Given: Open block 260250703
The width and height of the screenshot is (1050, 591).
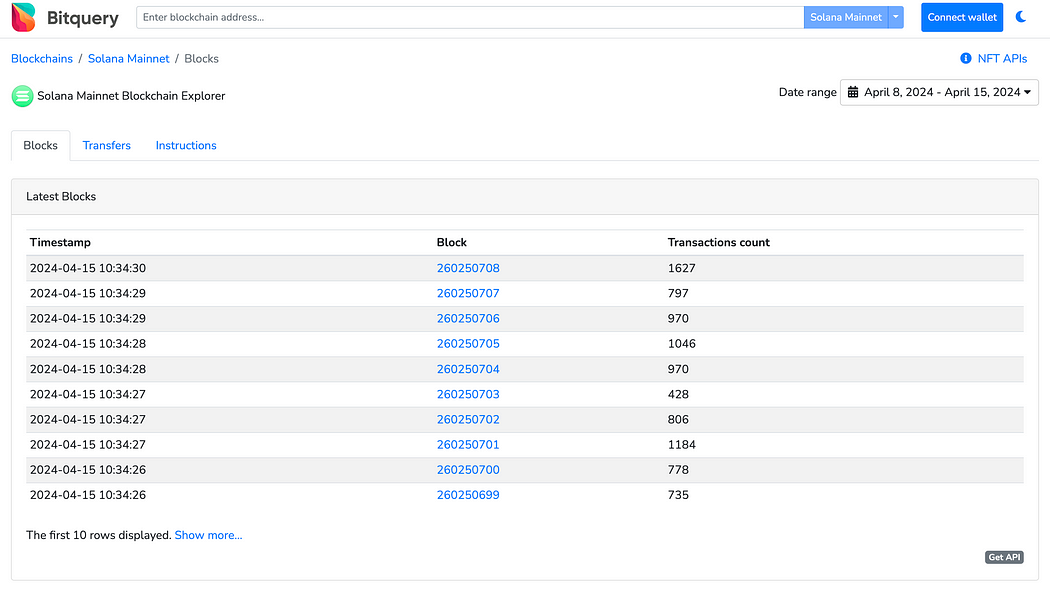Looking at the screenshot, I should click(468, 394).
